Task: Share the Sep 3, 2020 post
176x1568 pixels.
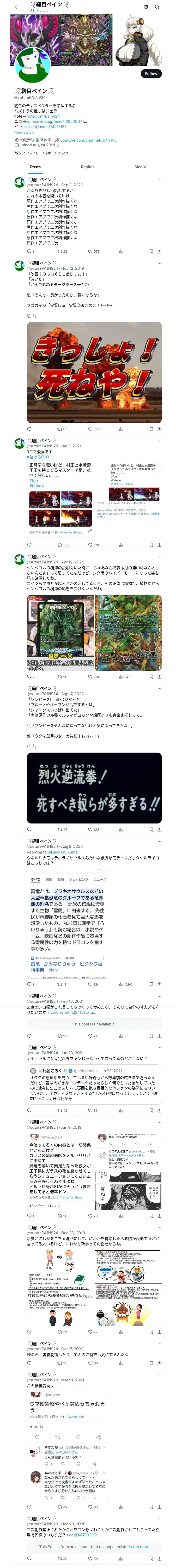Action: (x=159, y=251)
